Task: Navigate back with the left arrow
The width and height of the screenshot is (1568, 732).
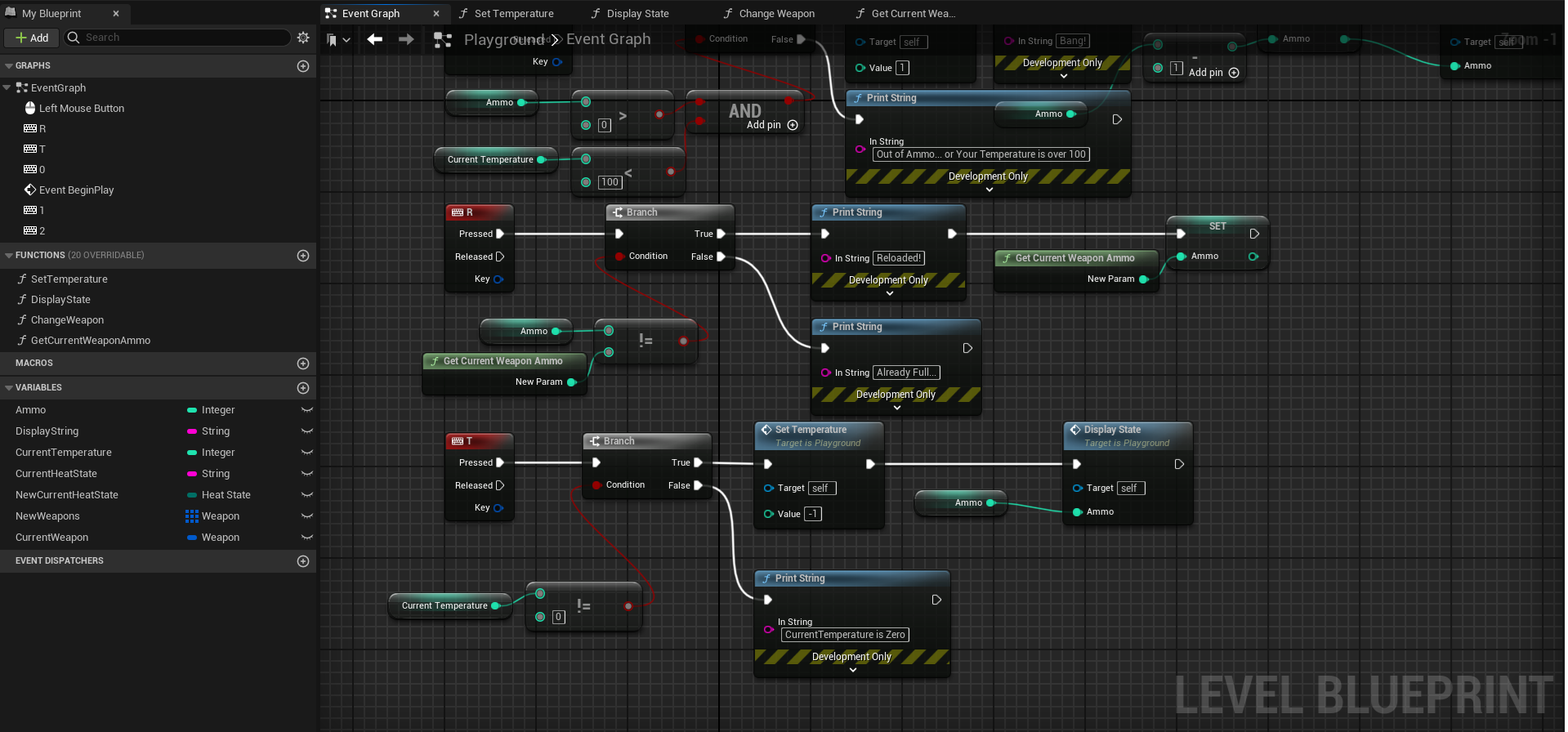Action: tap(375, 39)
